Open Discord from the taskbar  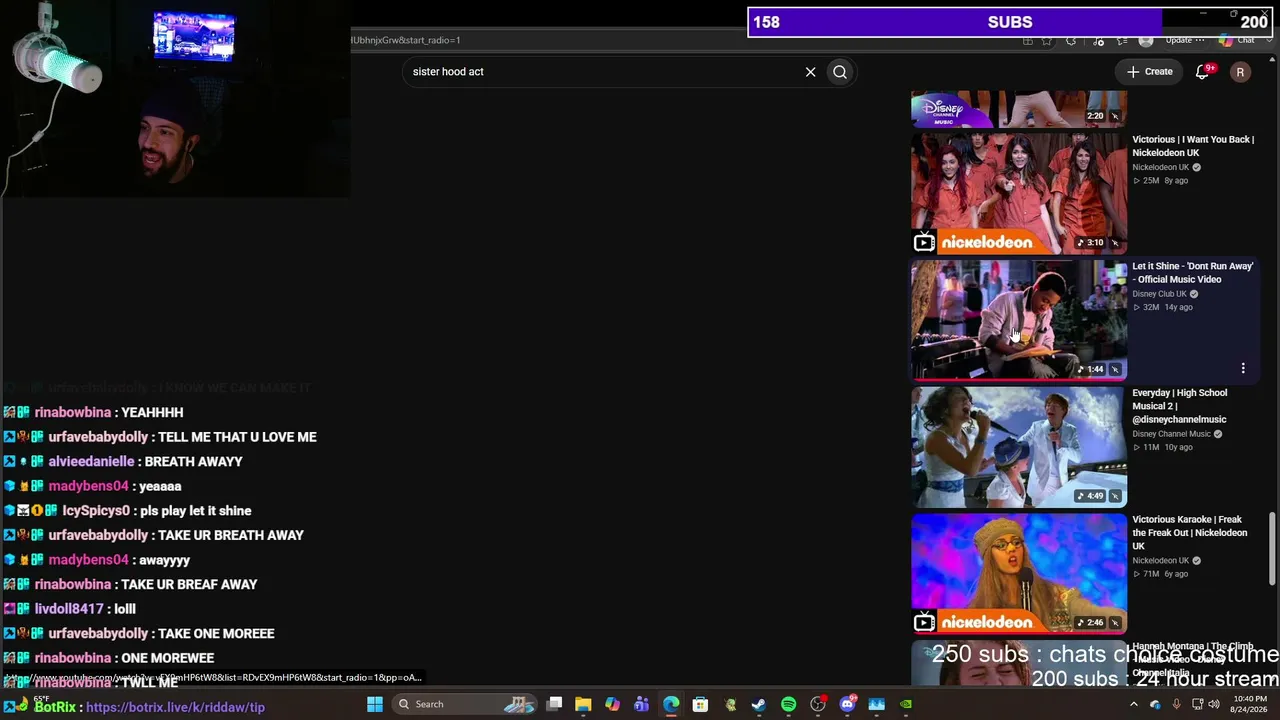click(847, 704)
